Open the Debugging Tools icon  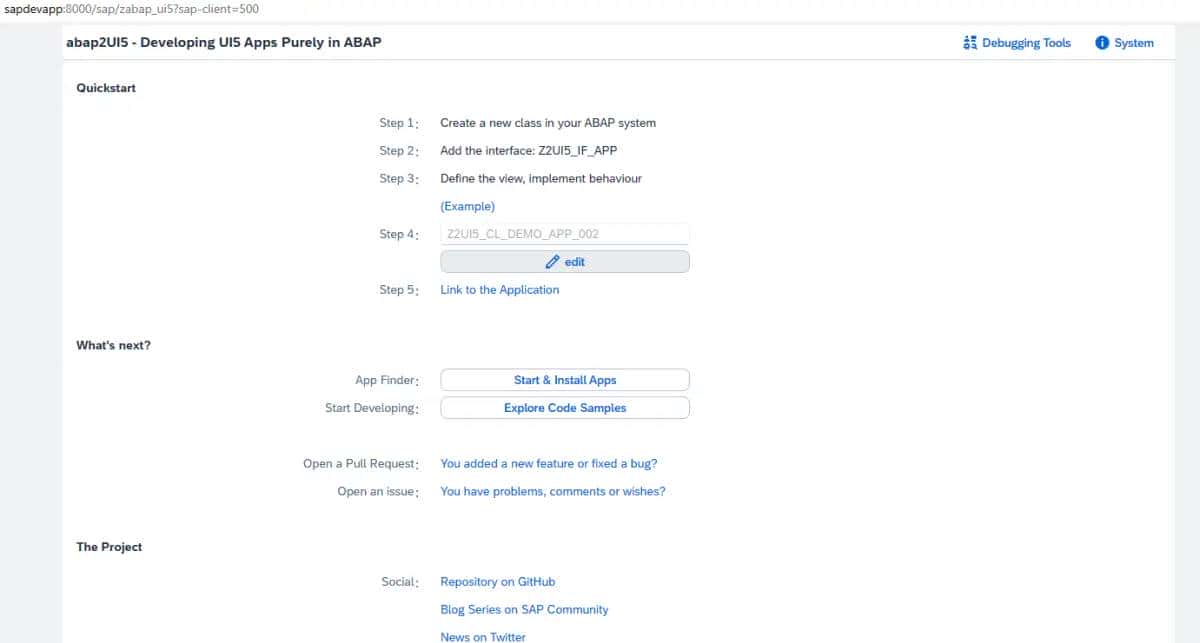pyautogui.click(x=969, y=42)
